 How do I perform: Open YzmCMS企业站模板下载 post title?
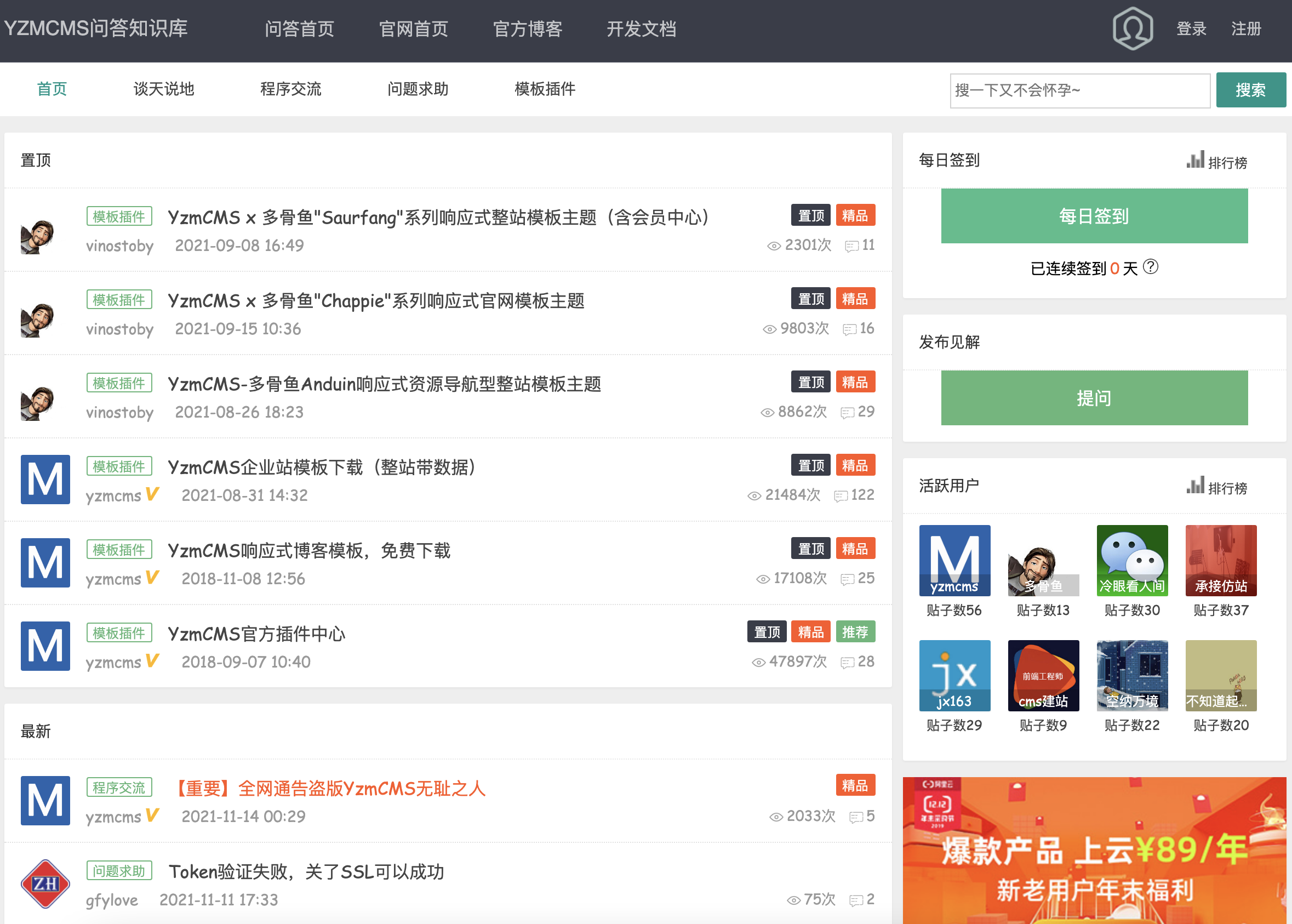pos(322,467)
